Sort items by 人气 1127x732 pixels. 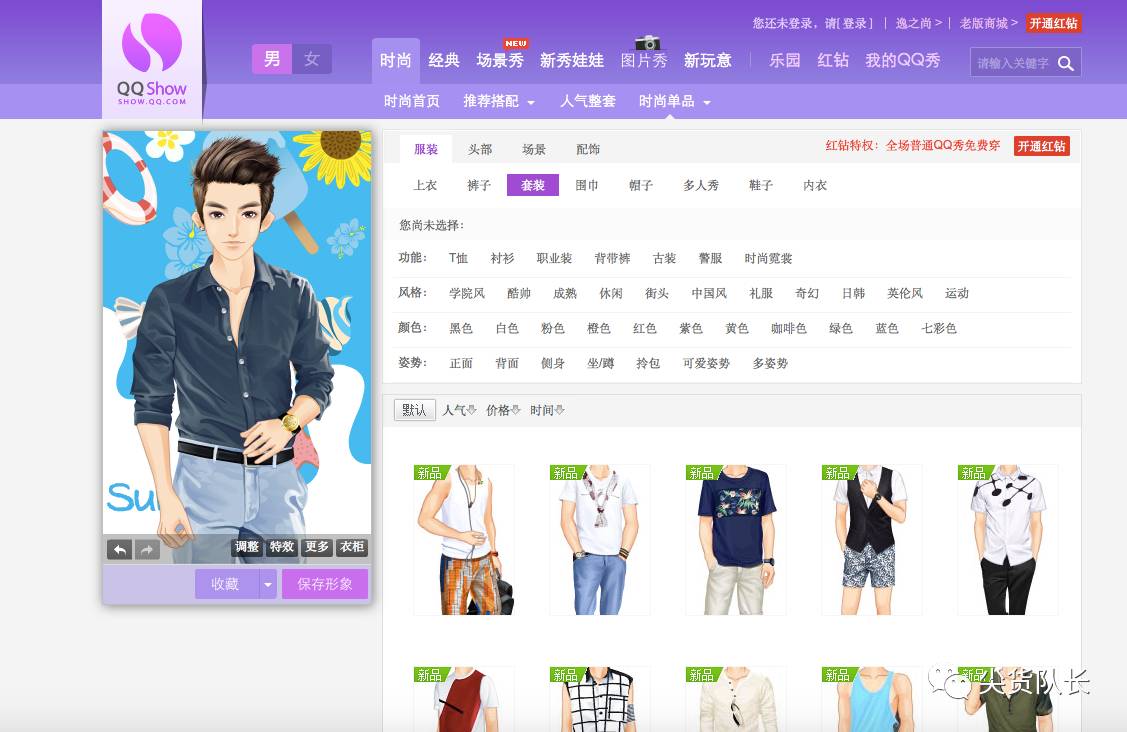coord(459,410)
